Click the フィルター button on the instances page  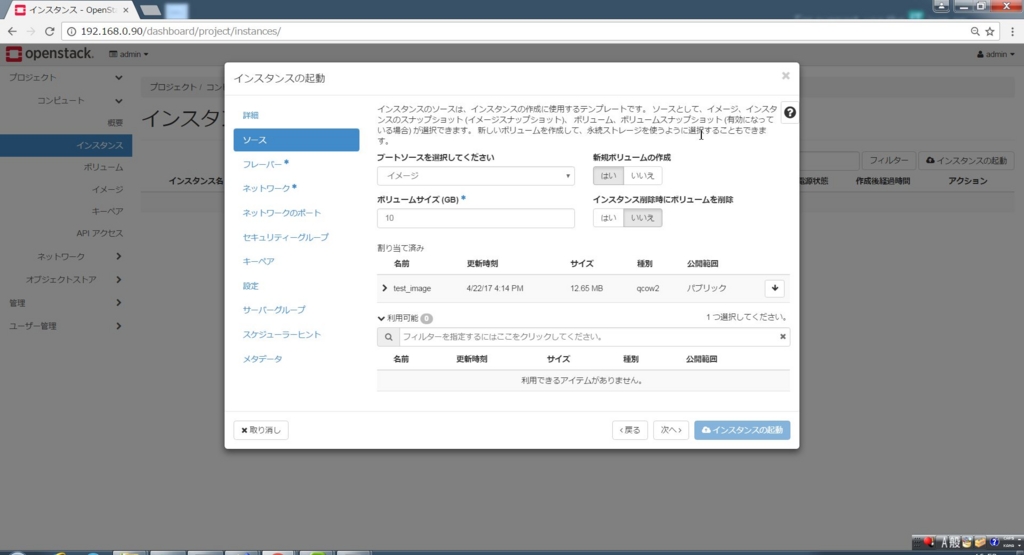(888, 161)
